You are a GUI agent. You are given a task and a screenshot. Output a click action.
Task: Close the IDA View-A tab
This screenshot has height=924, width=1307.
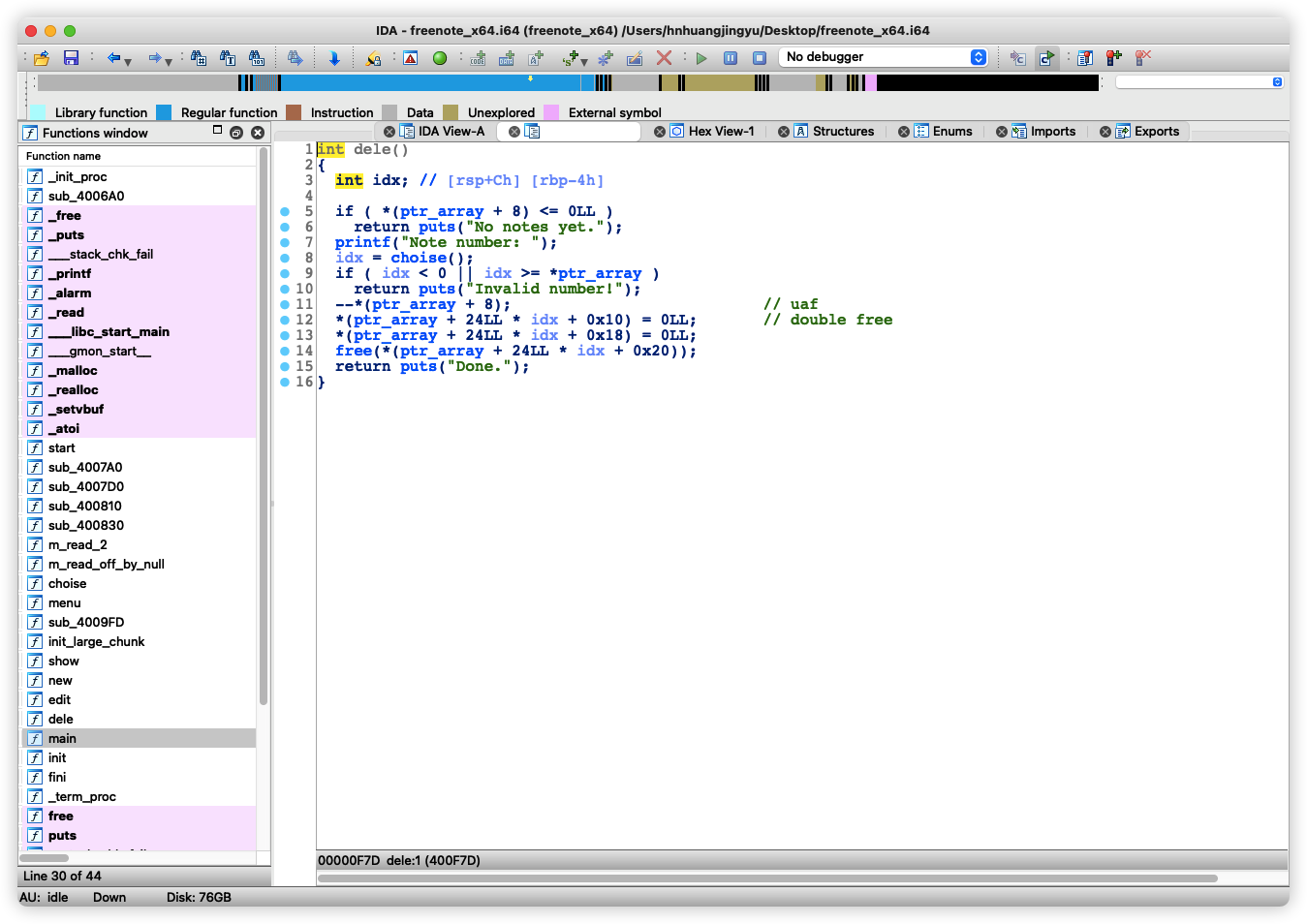click(x=389, y=132)
